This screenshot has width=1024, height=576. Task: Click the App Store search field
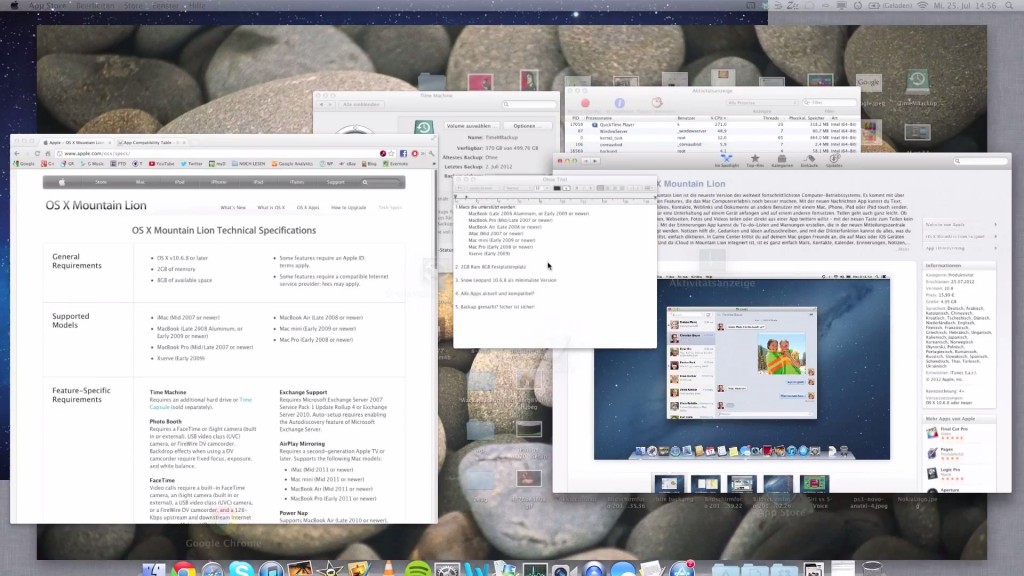[x=980, y=161]
